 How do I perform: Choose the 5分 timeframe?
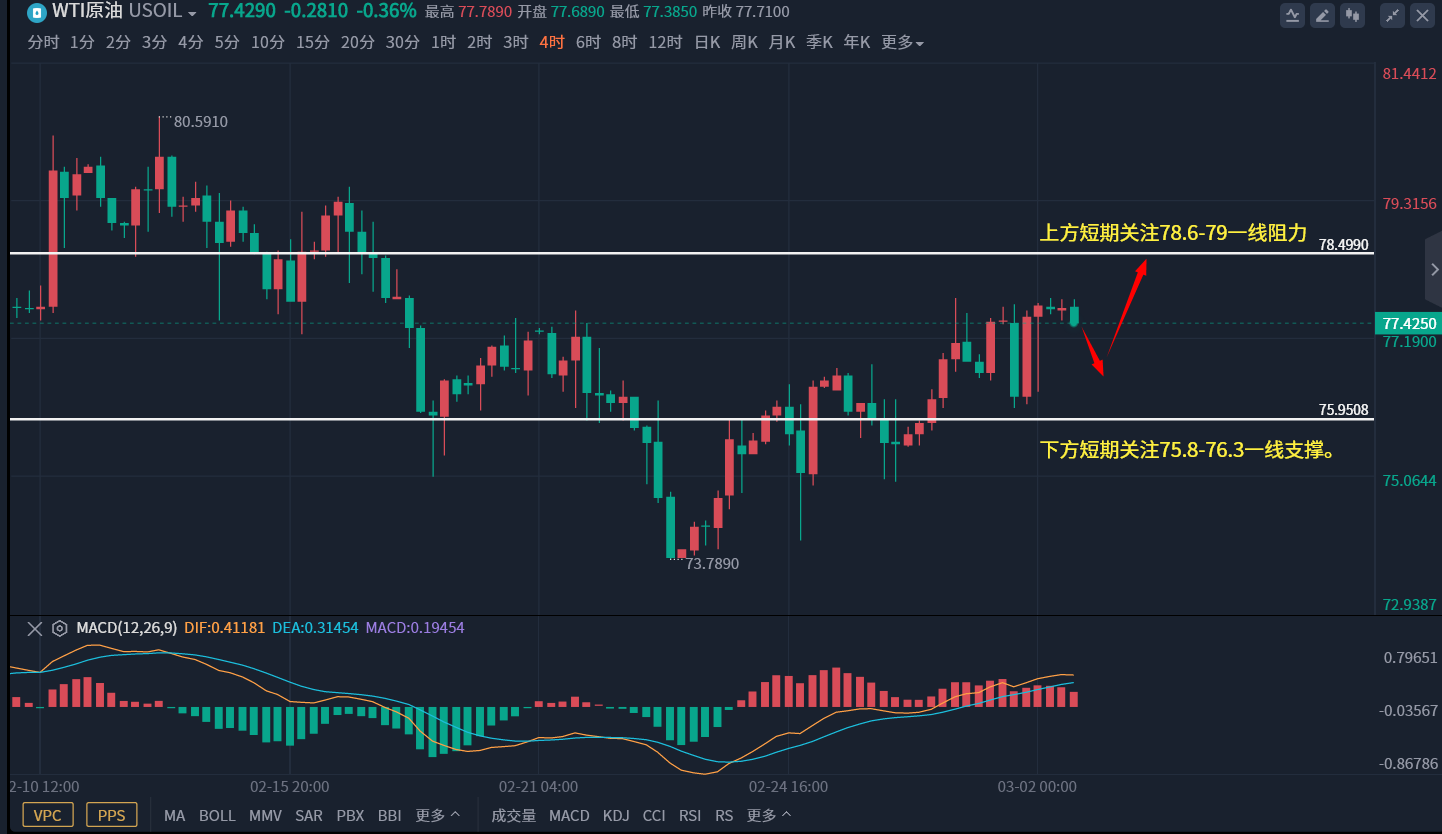(x=227, y=42)
